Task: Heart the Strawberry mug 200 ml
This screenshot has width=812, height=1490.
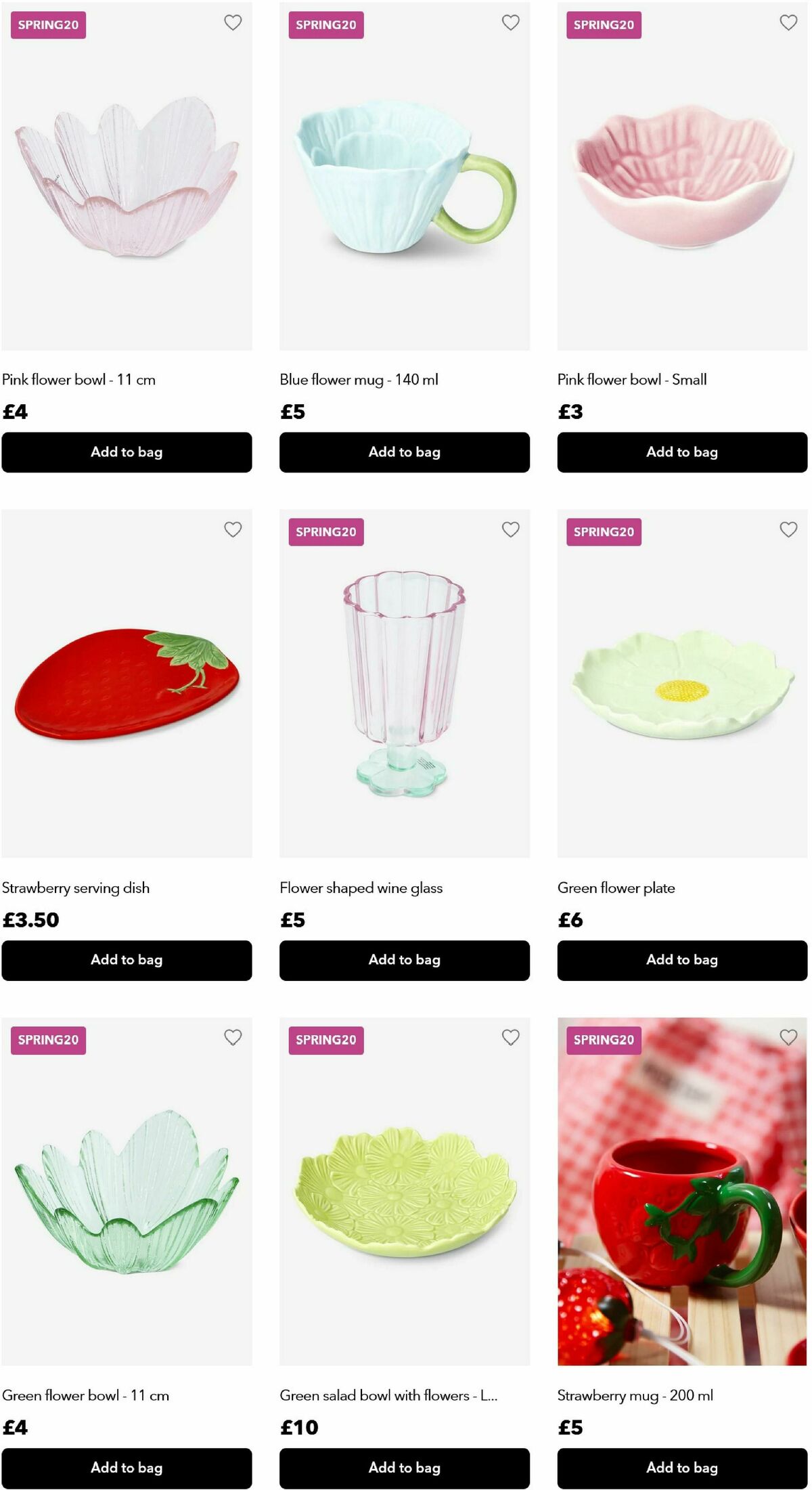Action: pyautogui.click(x=788, y=1037)
